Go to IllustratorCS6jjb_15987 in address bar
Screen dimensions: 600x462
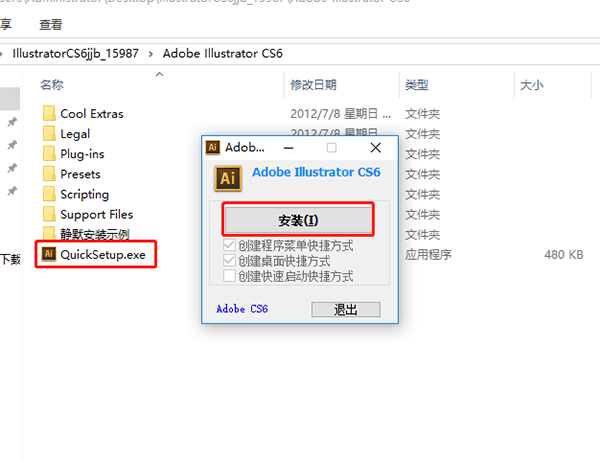tap(75, 54)
